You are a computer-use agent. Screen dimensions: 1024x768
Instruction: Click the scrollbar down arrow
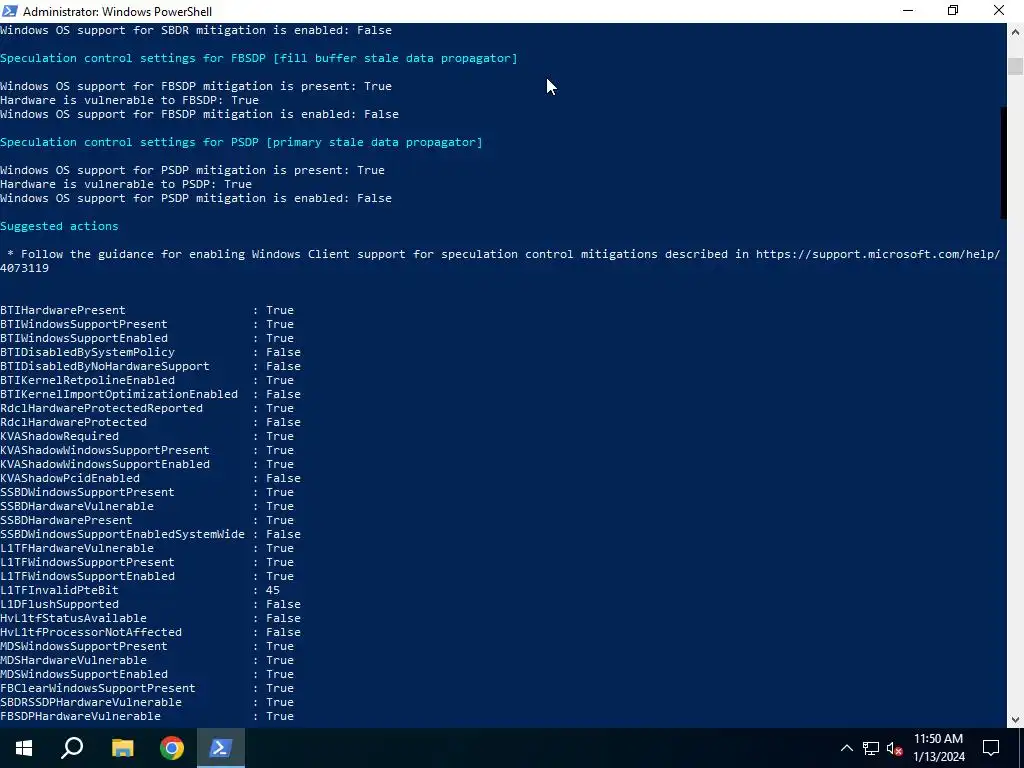tap(1016, 720)
